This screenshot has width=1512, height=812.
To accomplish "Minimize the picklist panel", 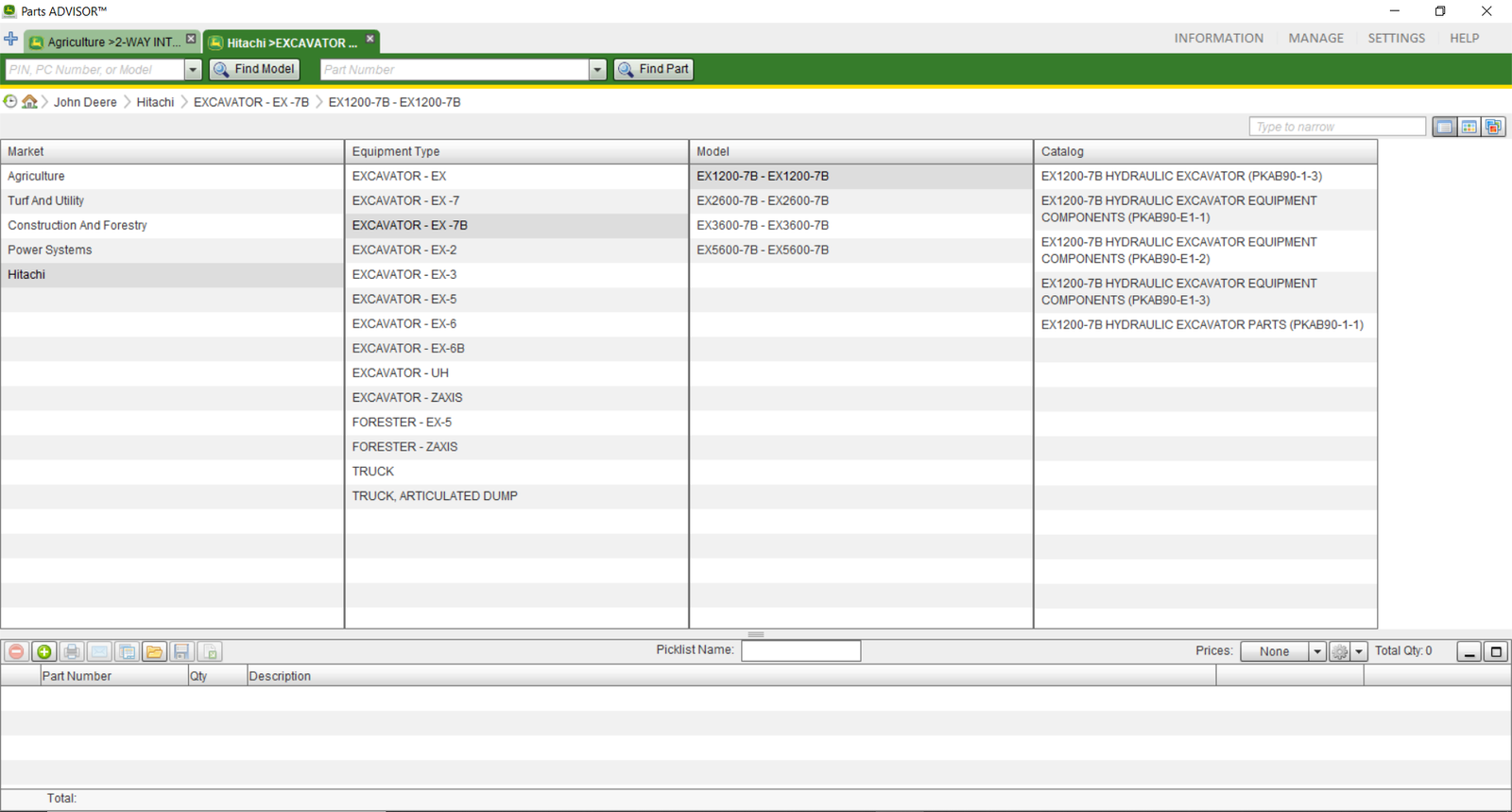I will pos(1469,651).
